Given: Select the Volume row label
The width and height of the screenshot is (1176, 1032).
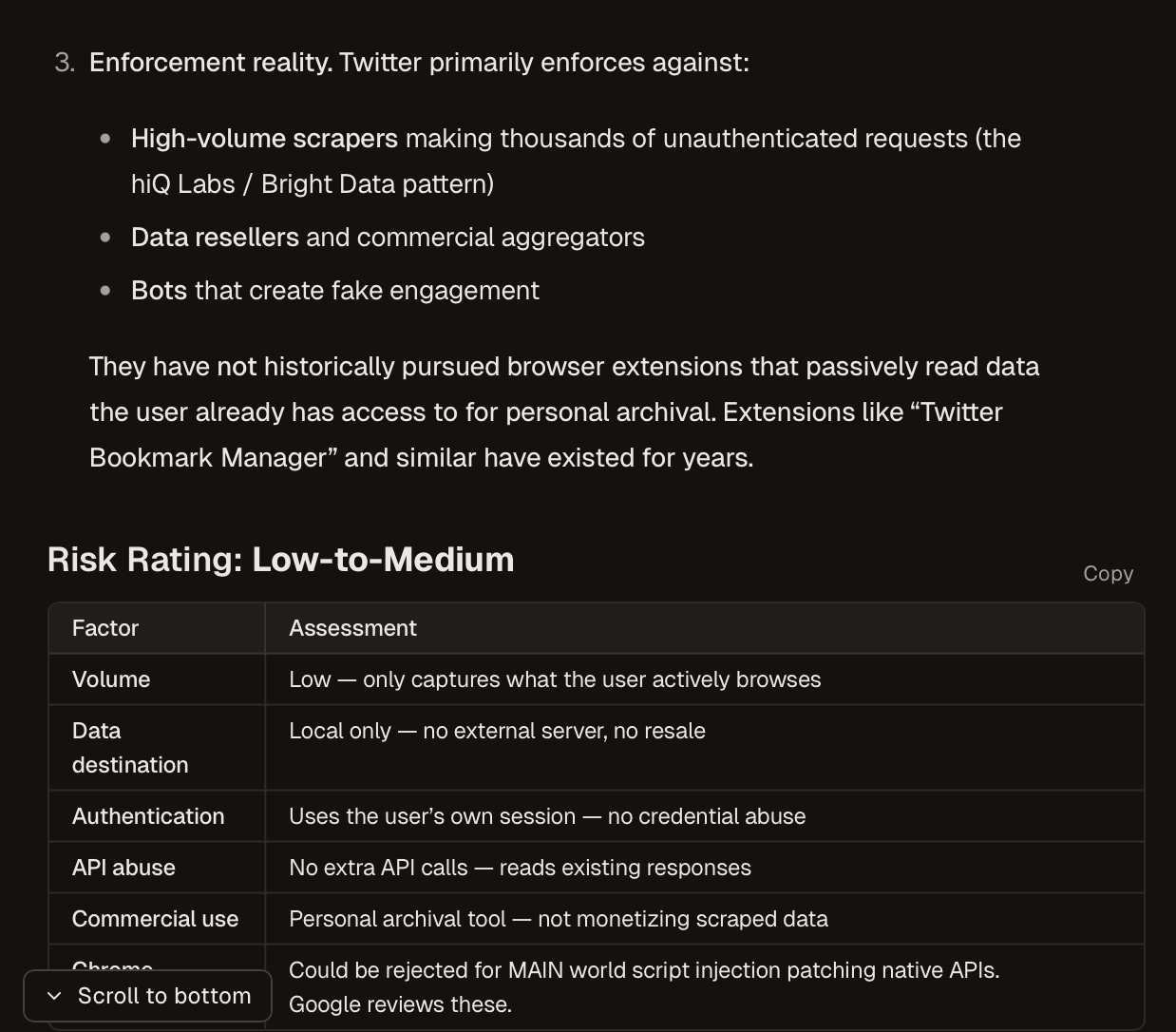Looking at the screenshot, I should [111, 679].
